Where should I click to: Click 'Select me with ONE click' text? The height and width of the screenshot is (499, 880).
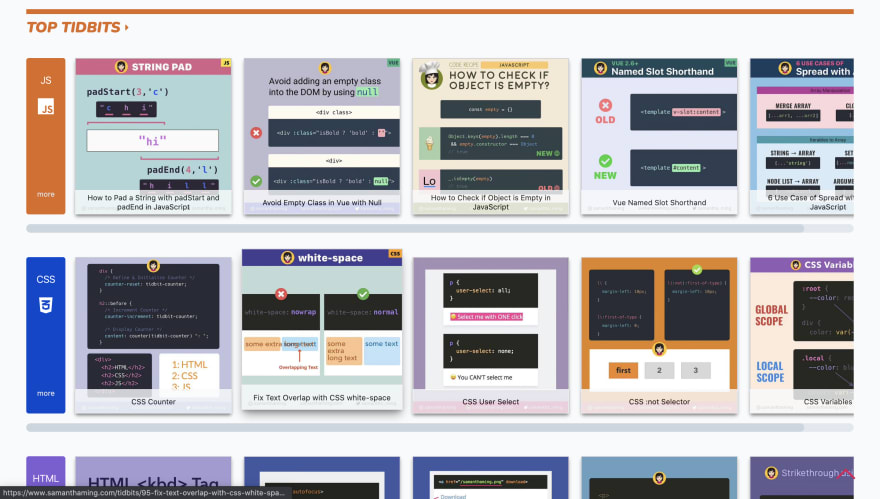pyautogui.click(x=487, y=317)
